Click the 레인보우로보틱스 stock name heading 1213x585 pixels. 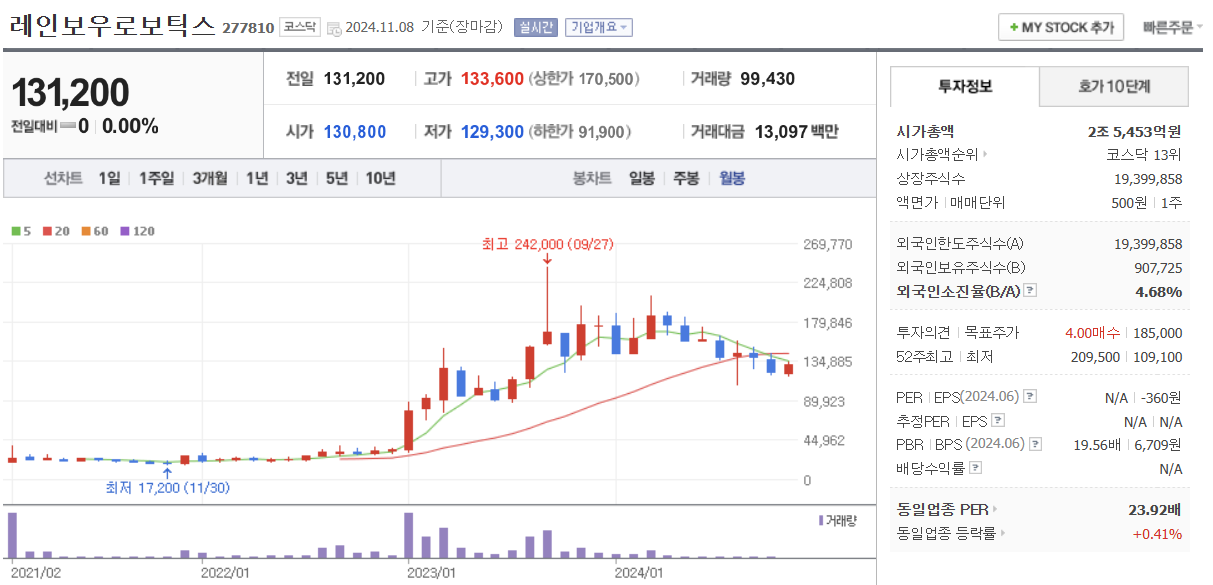(112, 27)
